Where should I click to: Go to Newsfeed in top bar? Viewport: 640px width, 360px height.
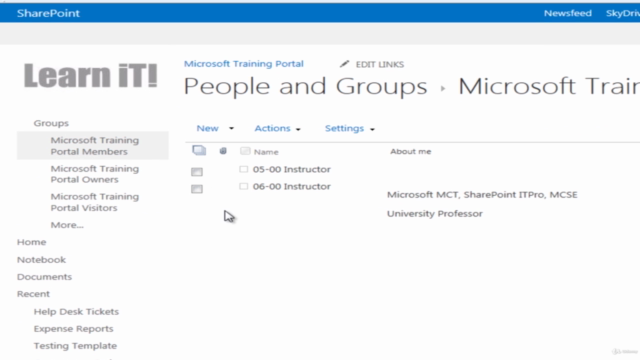[x=567, y=13]
